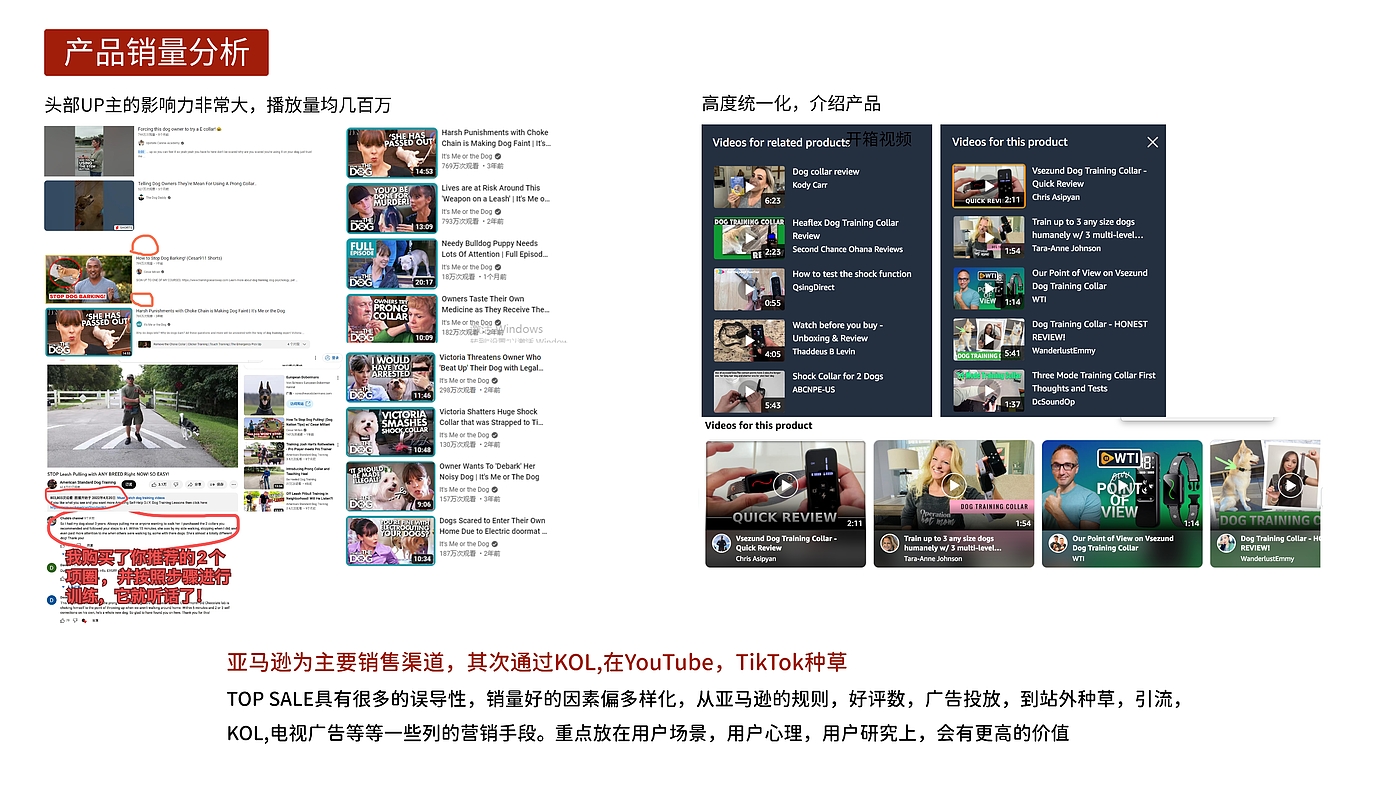Select the 'QsingDirect' creator name
Image resolution: width=1400 pixels, height=788 pixels.
tap(813, 287)
